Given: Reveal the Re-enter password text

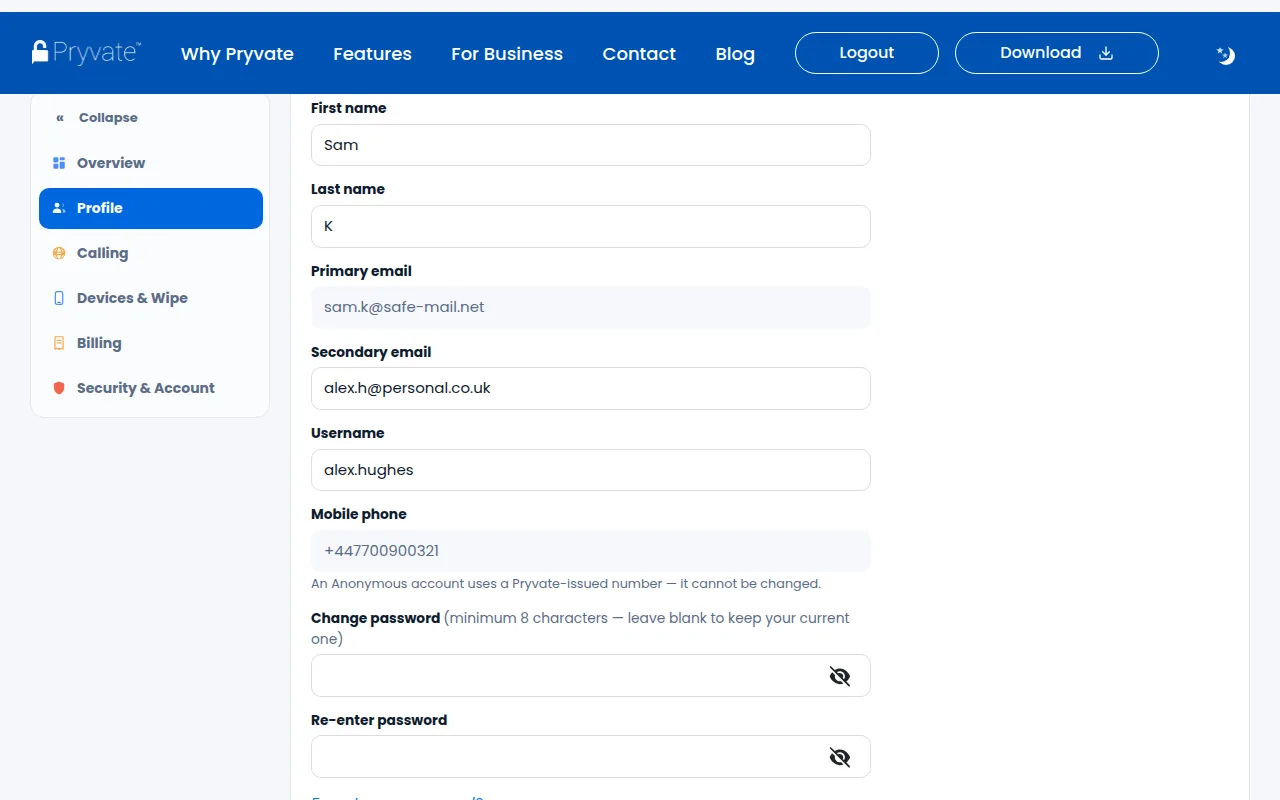Looking at the screenshot, I should tap(840, 757).
